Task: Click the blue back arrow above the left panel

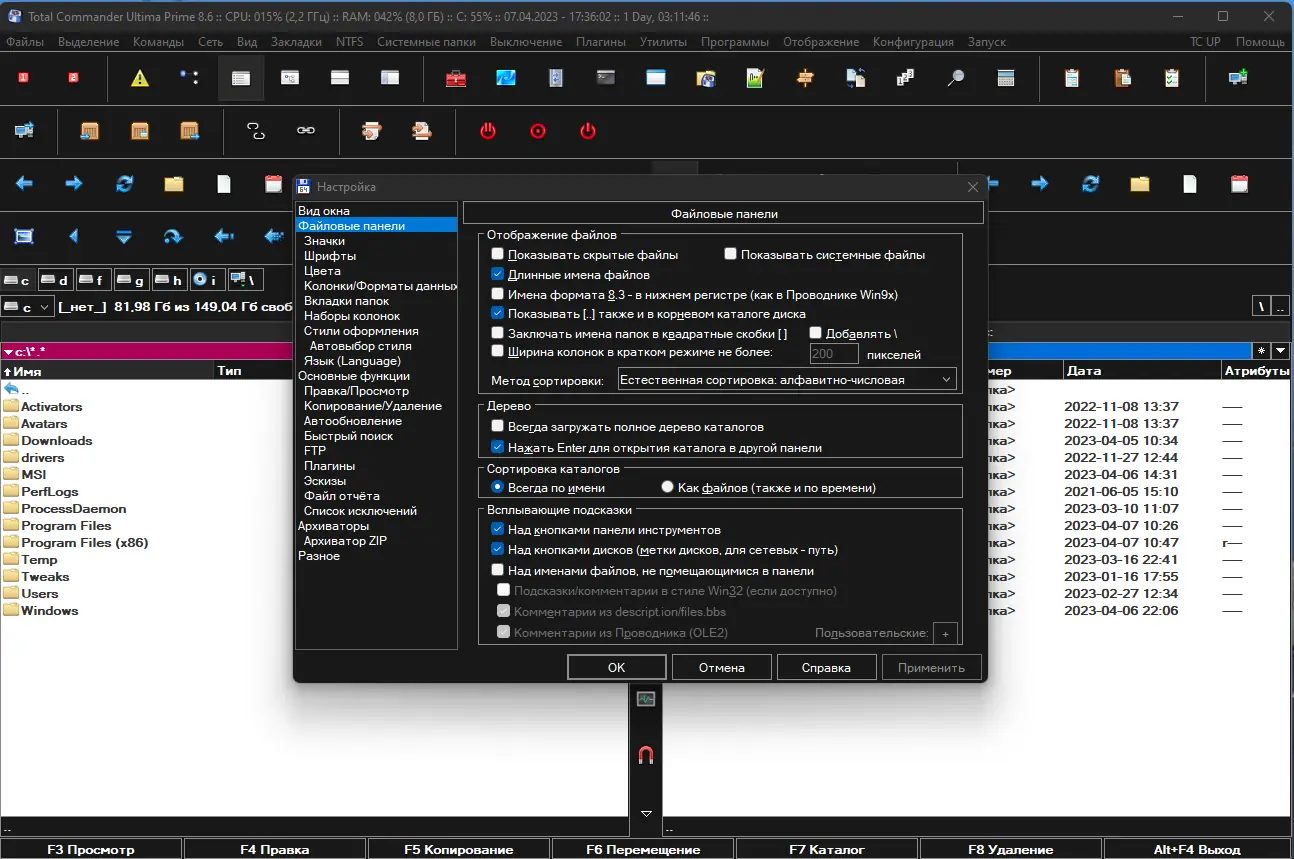Action: point(25,183)
